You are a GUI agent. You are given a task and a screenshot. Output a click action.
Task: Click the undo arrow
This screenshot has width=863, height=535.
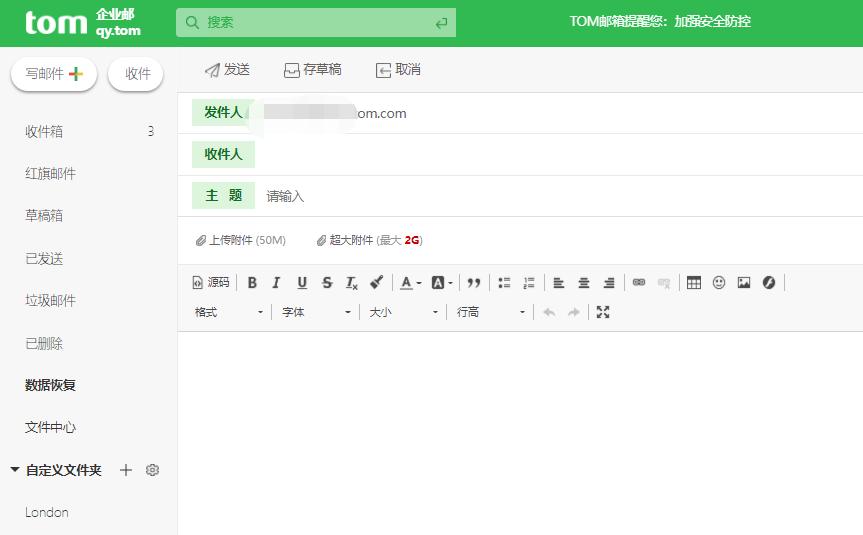pyautogui.click(x=549, y=312)
